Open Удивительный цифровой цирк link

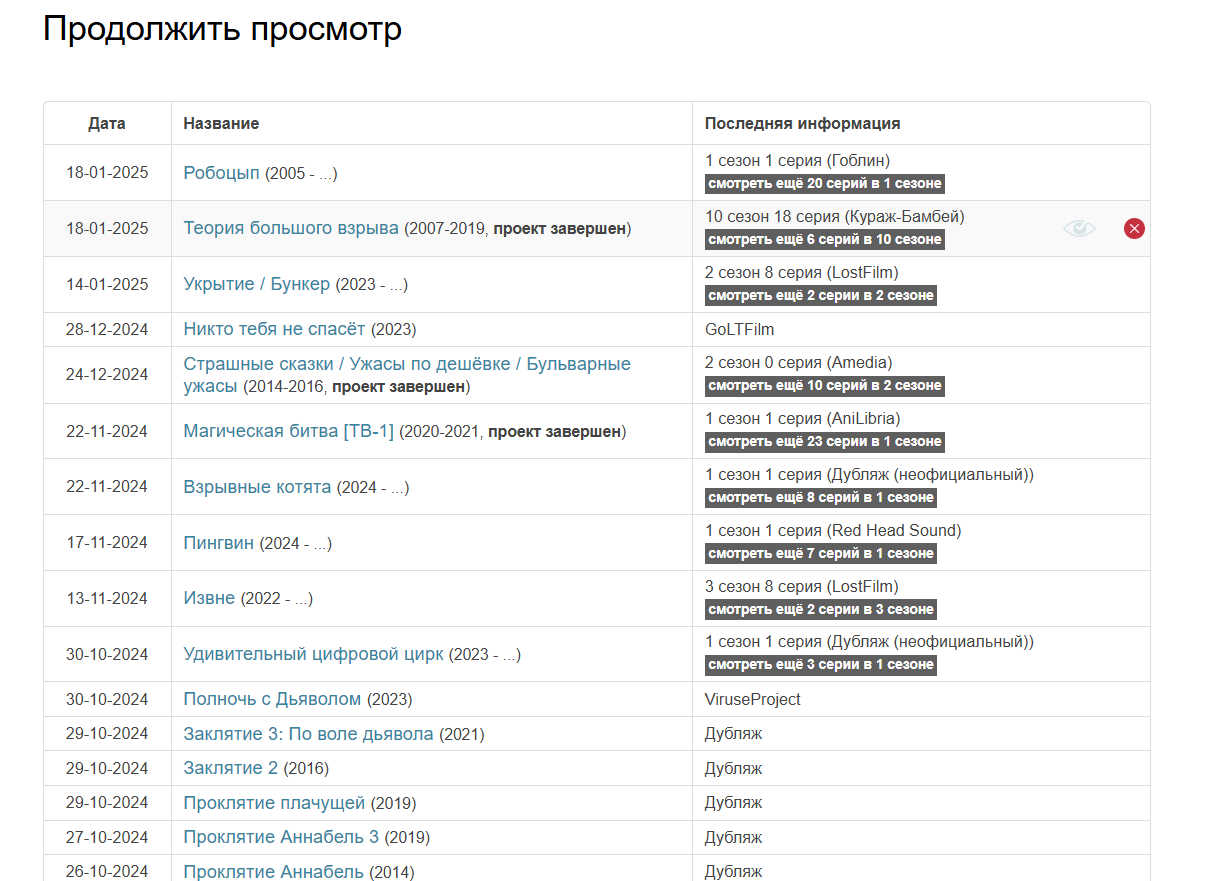[x=313, y=655]
